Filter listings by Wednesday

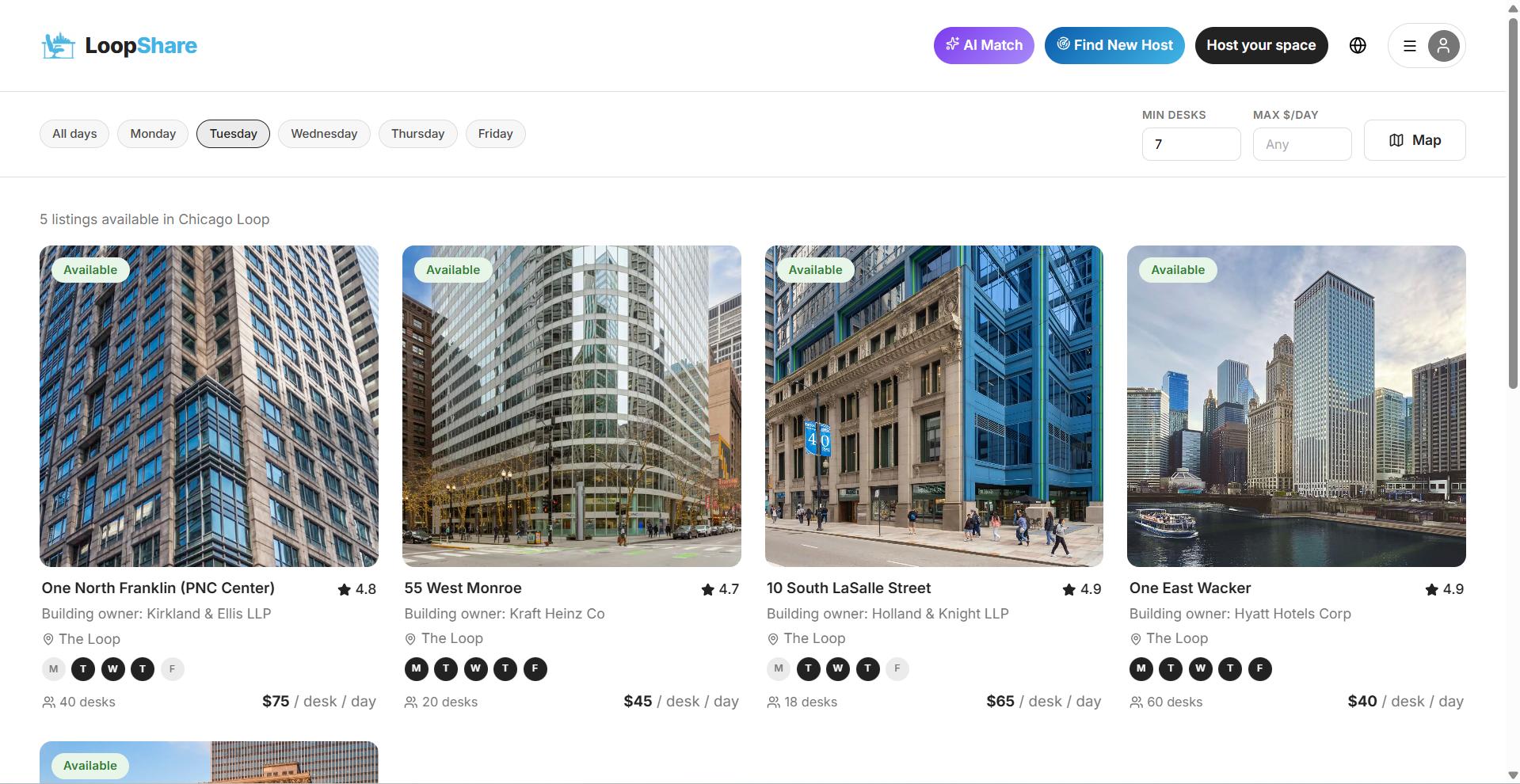pos(324,134)
